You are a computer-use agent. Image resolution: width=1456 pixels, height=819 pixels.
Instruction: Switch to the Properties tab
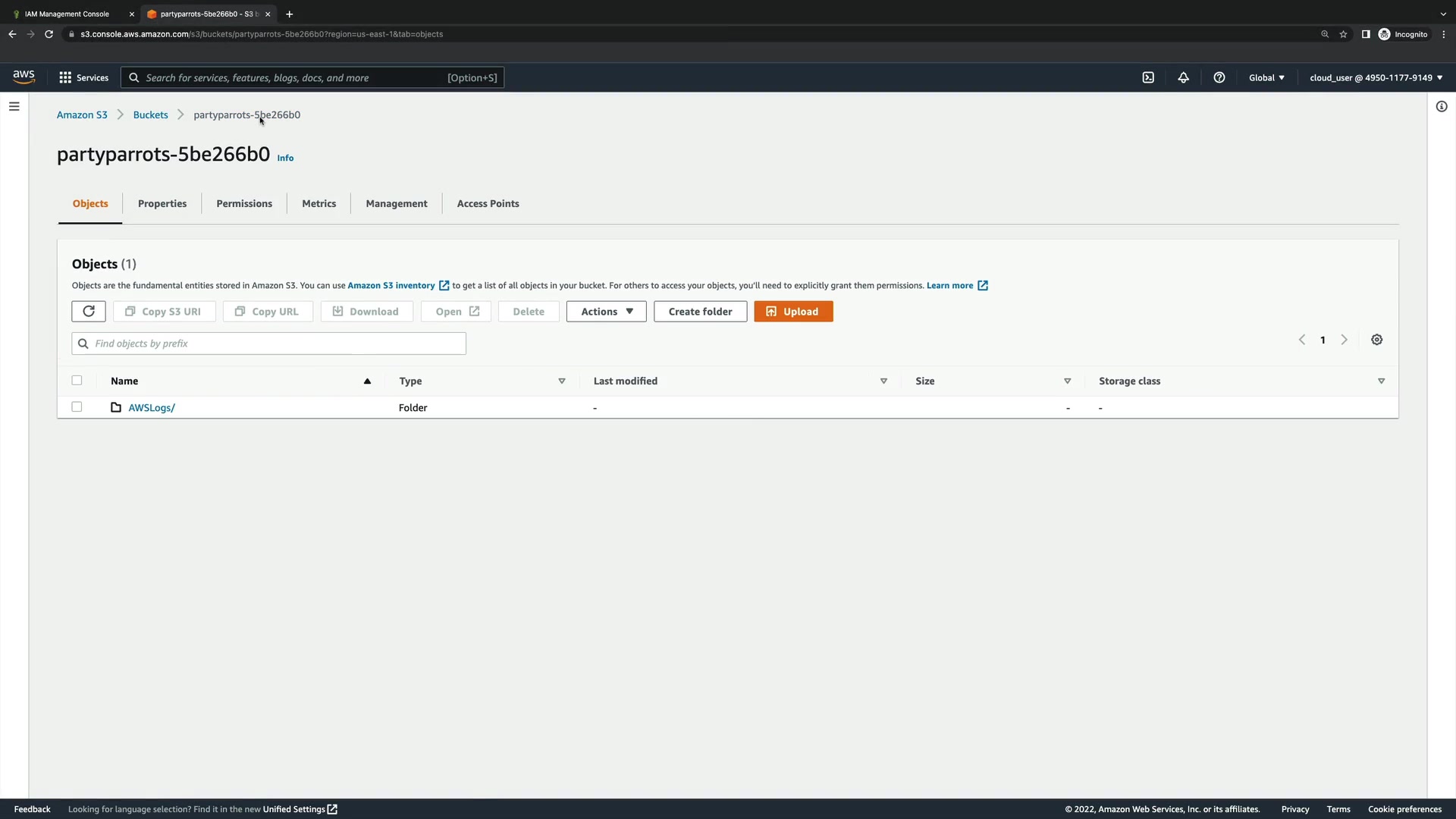pos(162,203)
